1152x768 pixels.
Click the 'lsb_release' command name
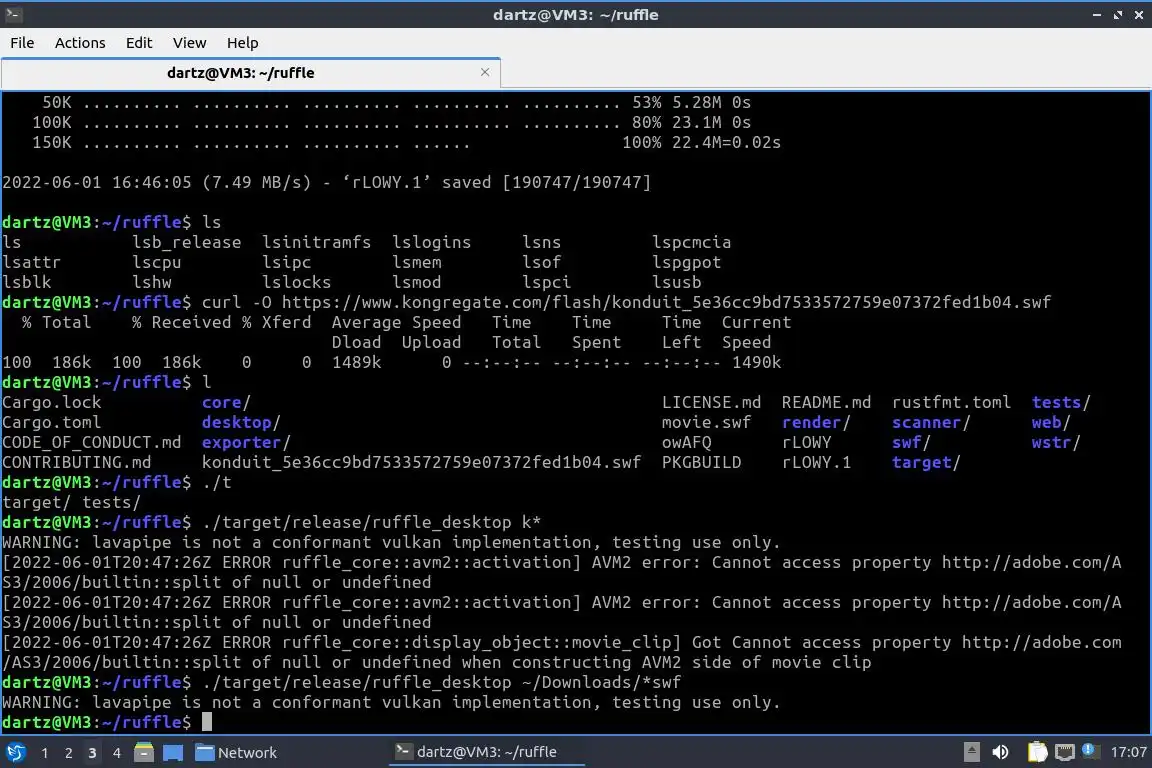(187, 243)
